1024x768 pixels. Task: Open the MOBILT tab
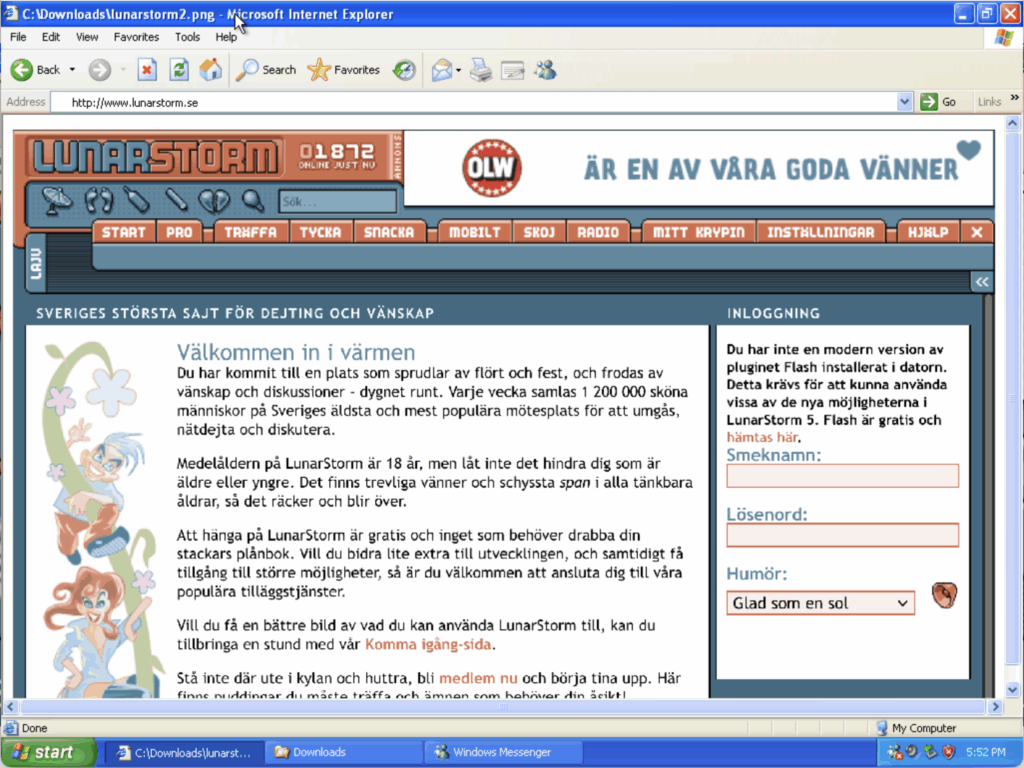point(475,232)
